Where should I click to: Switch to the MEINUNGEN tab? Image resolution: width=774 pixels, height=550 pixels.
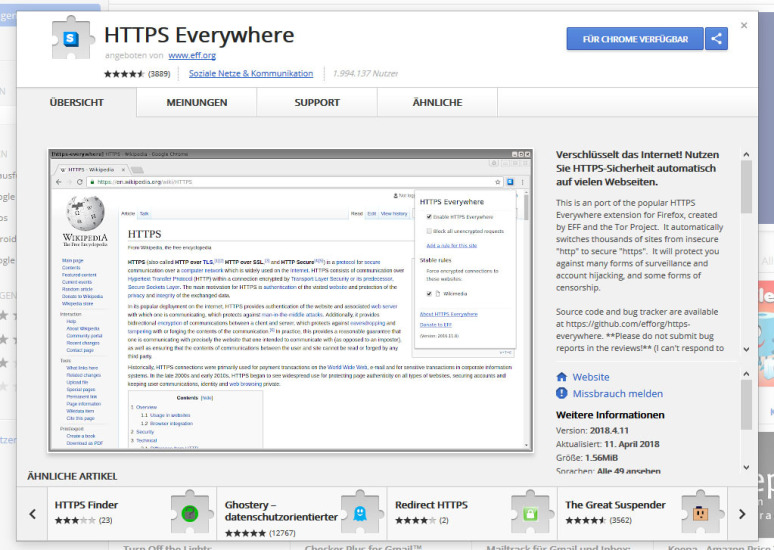[196, 103]
